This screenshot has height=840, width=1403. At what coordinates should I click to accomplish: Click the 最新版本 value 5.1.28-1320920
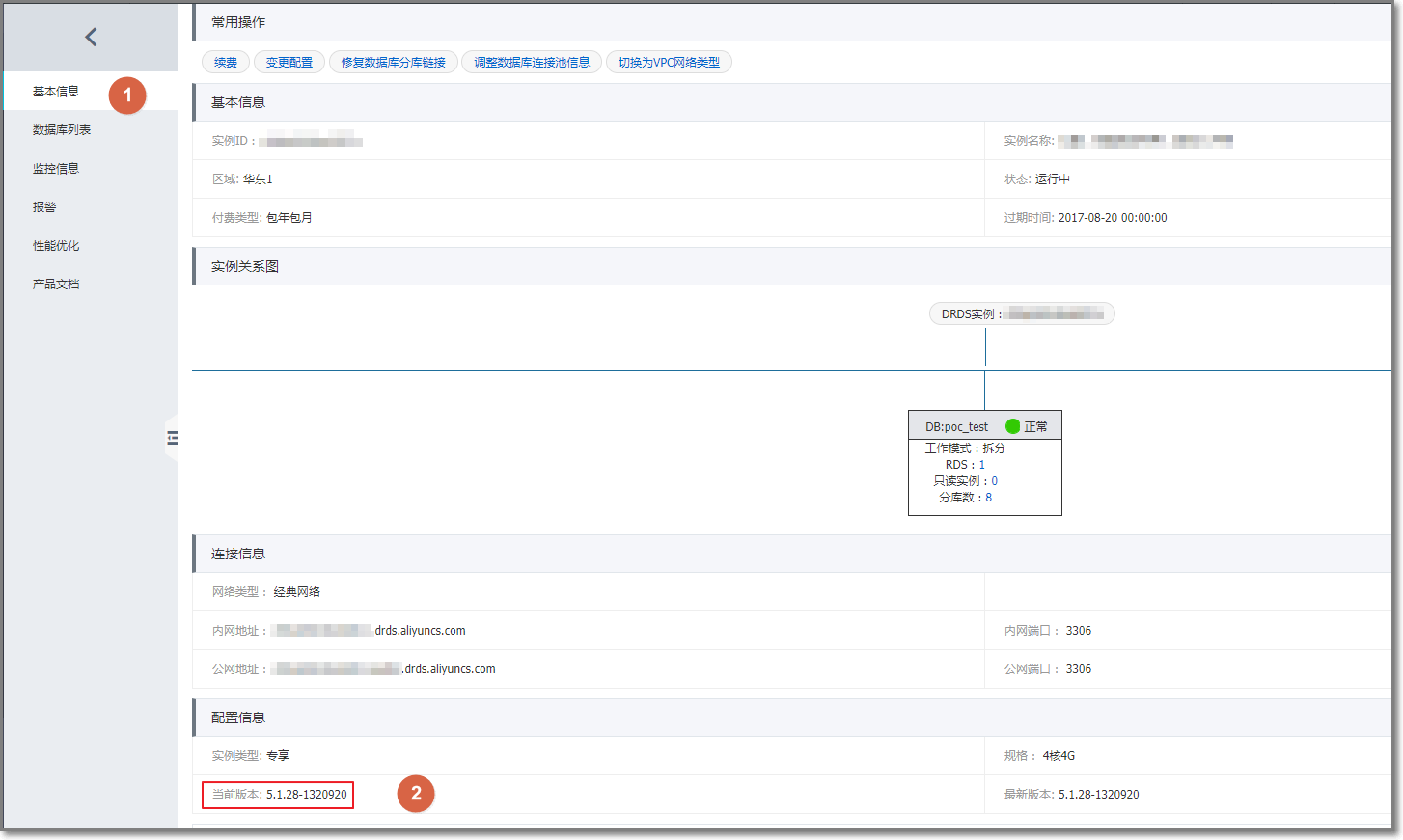pos(1099,795)
